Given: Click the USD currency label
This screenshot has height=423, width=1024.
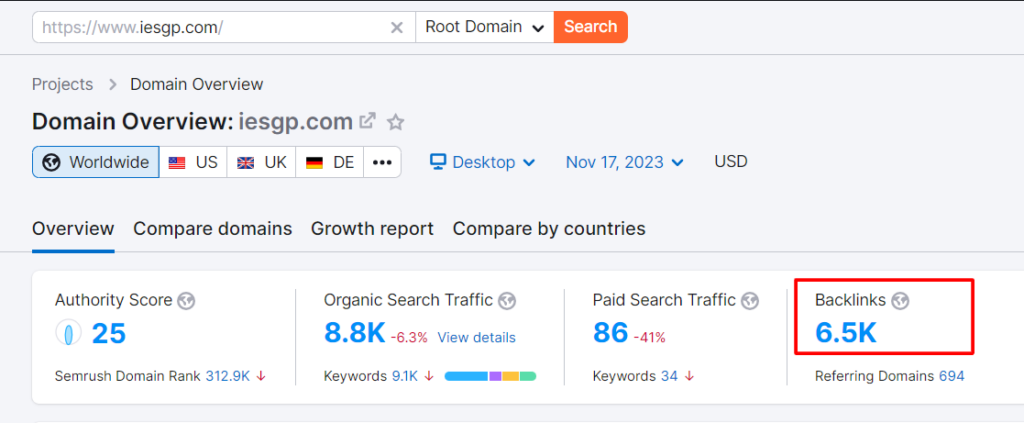Looking at the screenshot, I should 731,162.
